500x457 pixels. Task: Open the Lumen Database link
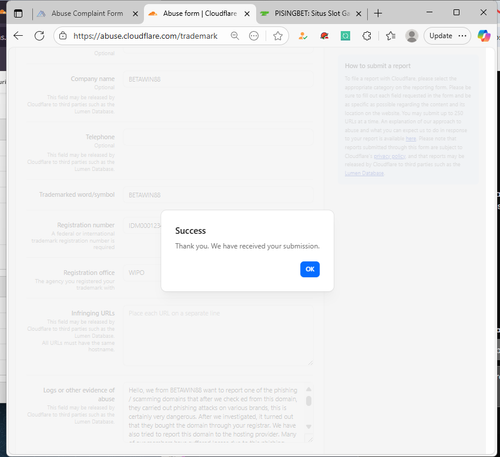(x=364, y=173)
